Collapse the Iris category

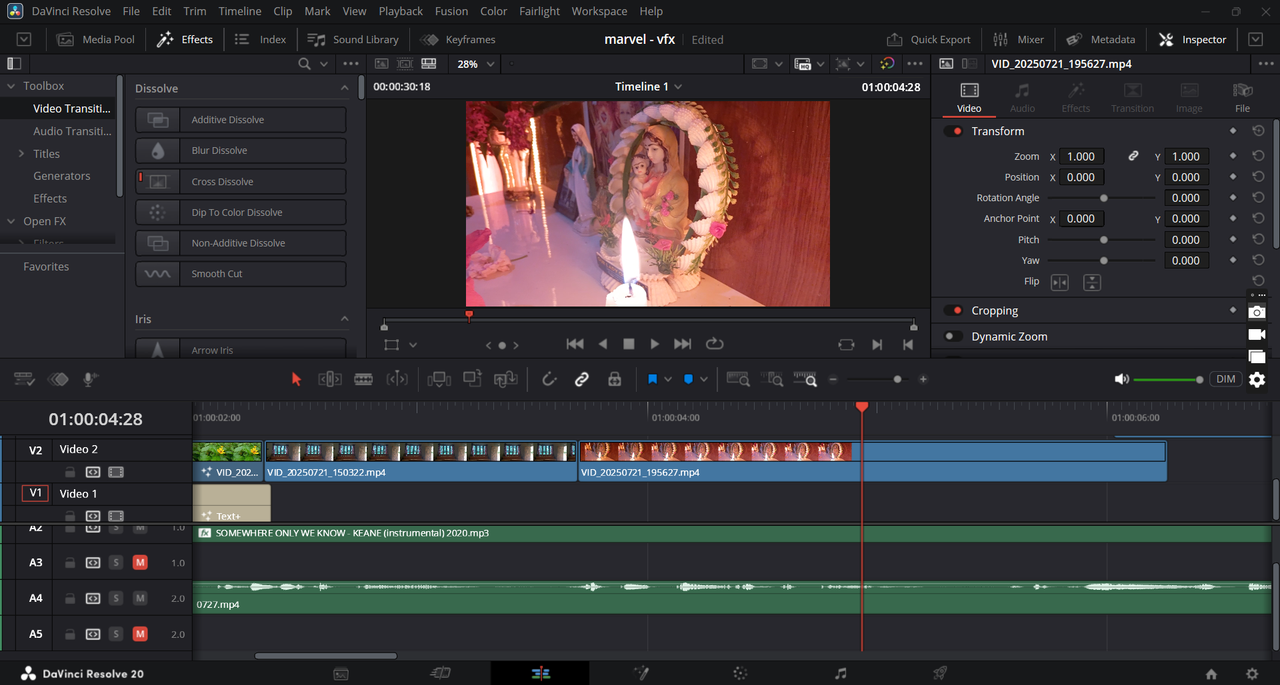344,319
